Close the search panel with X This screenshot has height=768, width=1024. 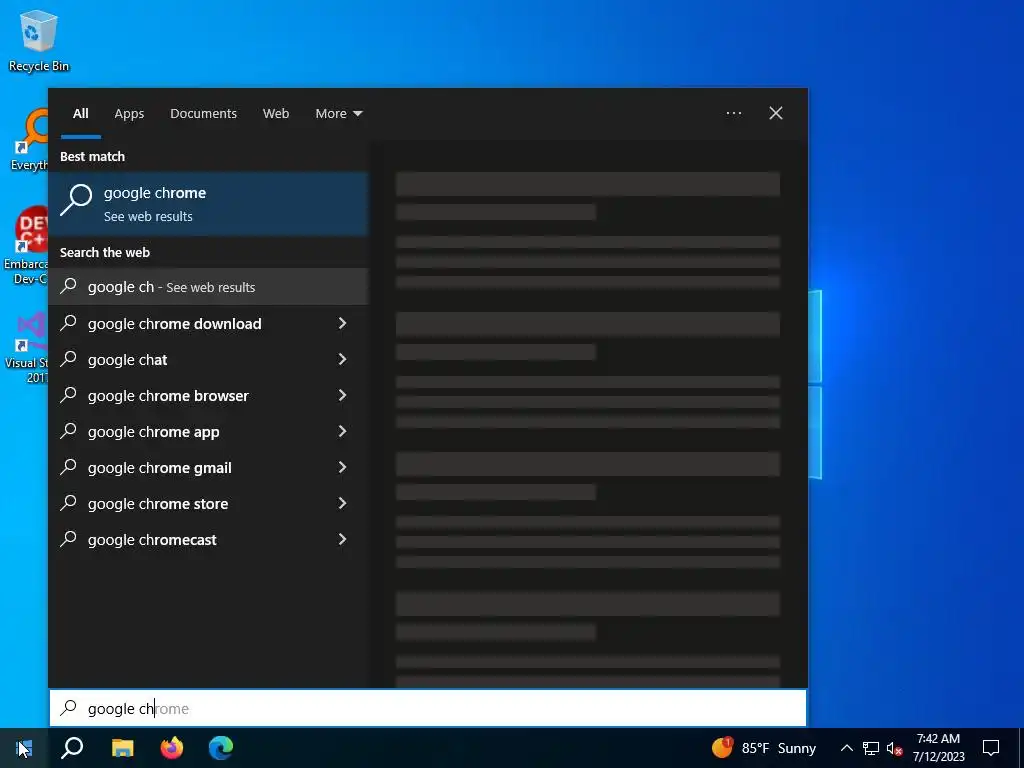775,114
